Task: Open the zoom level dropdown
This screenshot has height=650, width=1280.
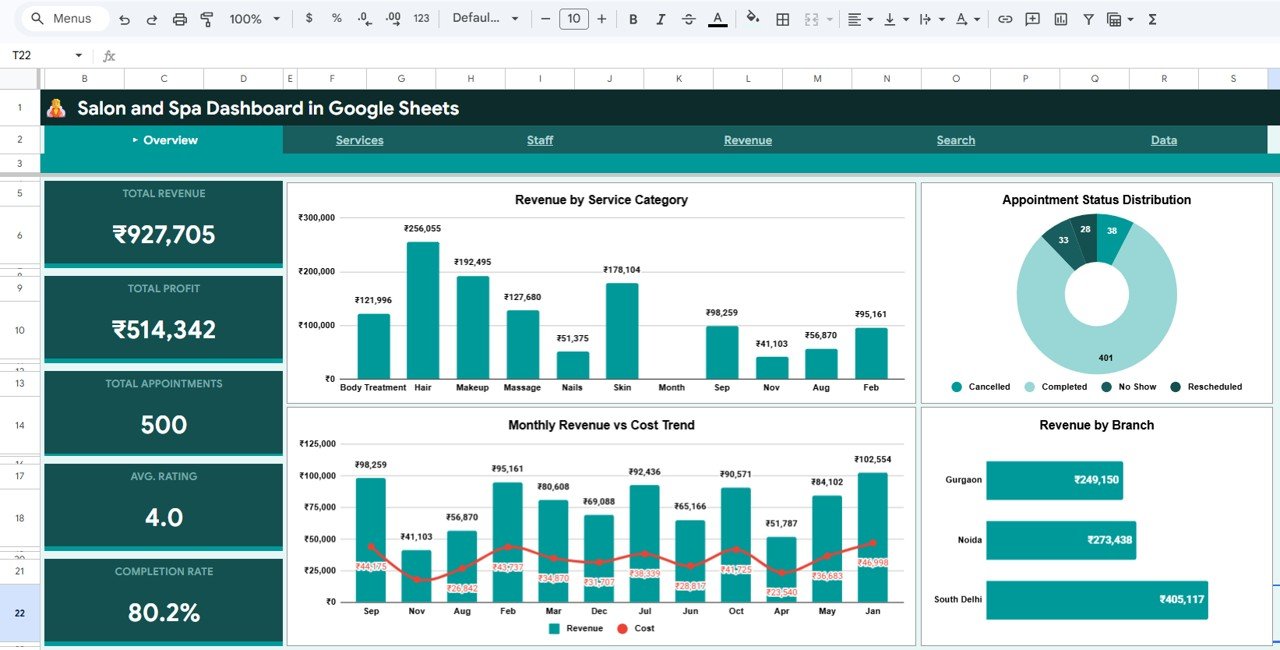Action: click(x=254, y=18)
